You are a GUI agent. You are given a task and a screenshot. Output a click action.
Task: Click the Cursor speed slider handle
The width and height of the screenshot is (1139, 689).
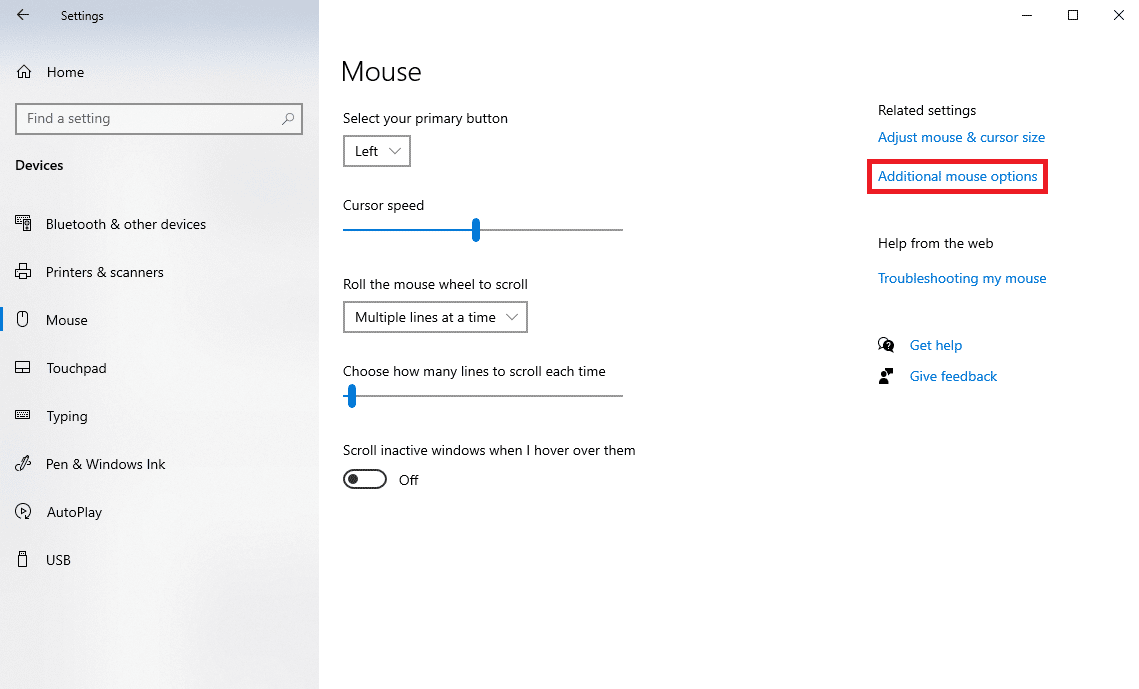click(476, 229)
